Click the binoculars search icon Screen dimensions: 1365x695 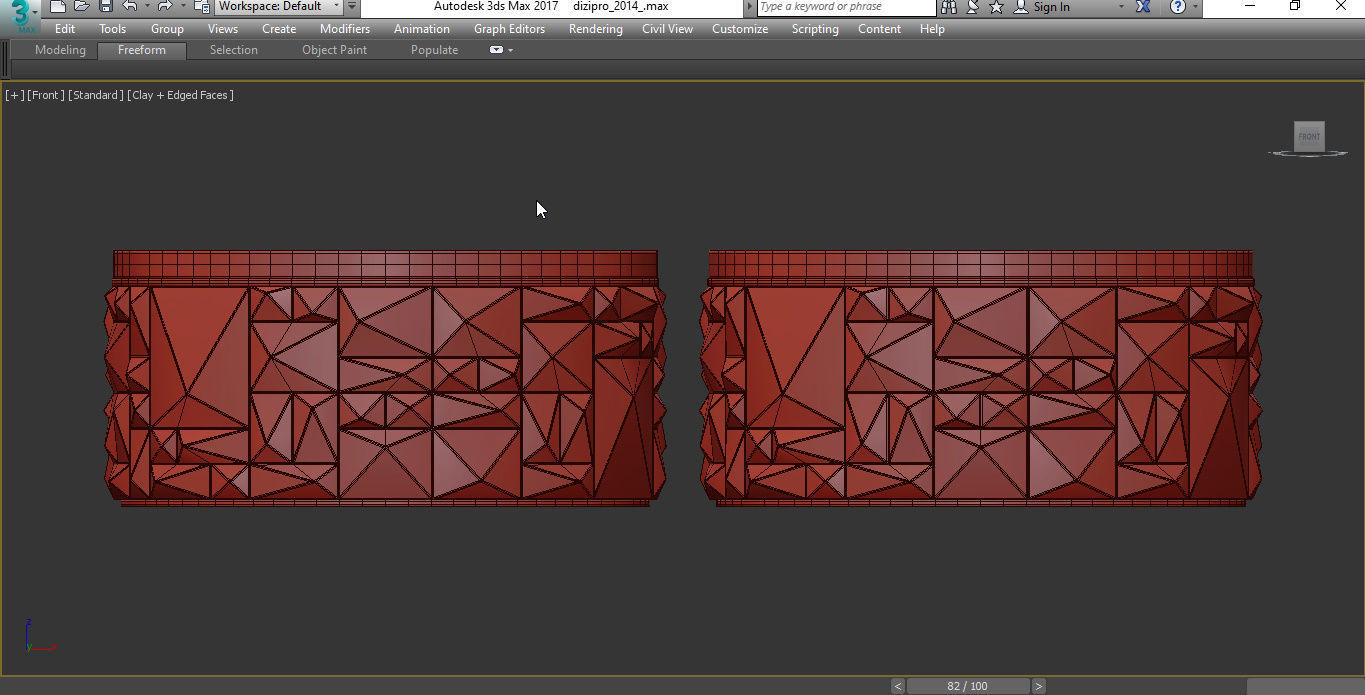coord(949,7)
